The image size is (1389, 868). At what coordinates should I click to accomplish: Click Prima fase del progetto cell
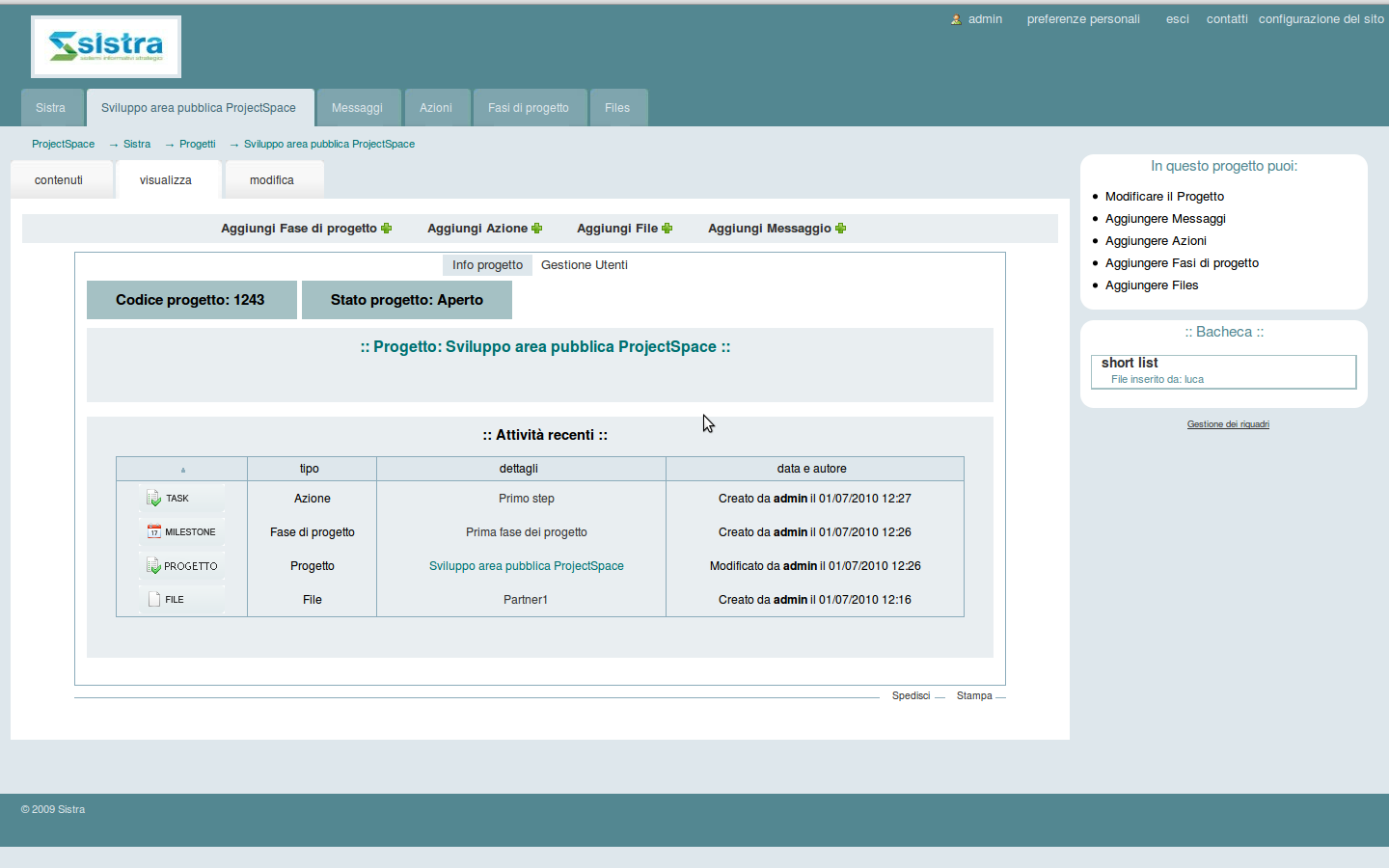527,532
